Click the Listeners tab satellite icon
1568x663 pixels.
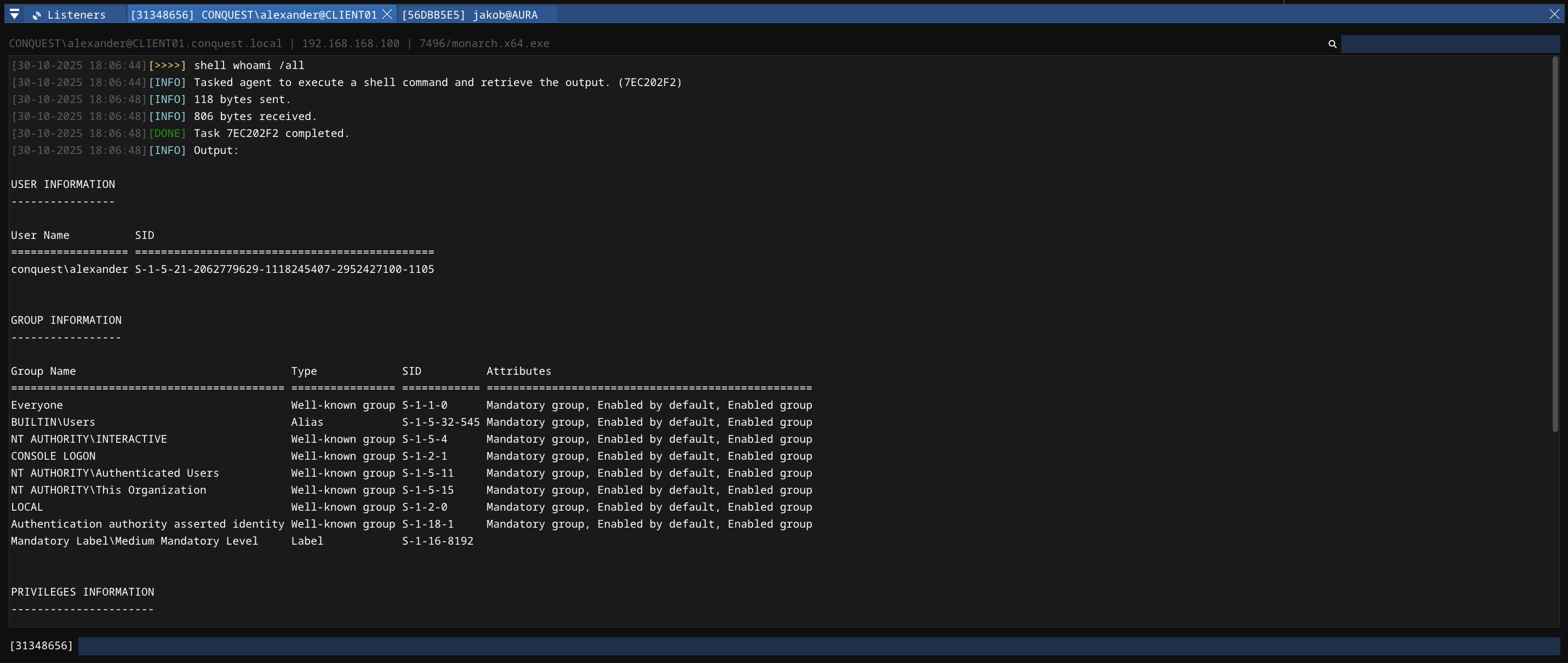click(x=37, y=15)
